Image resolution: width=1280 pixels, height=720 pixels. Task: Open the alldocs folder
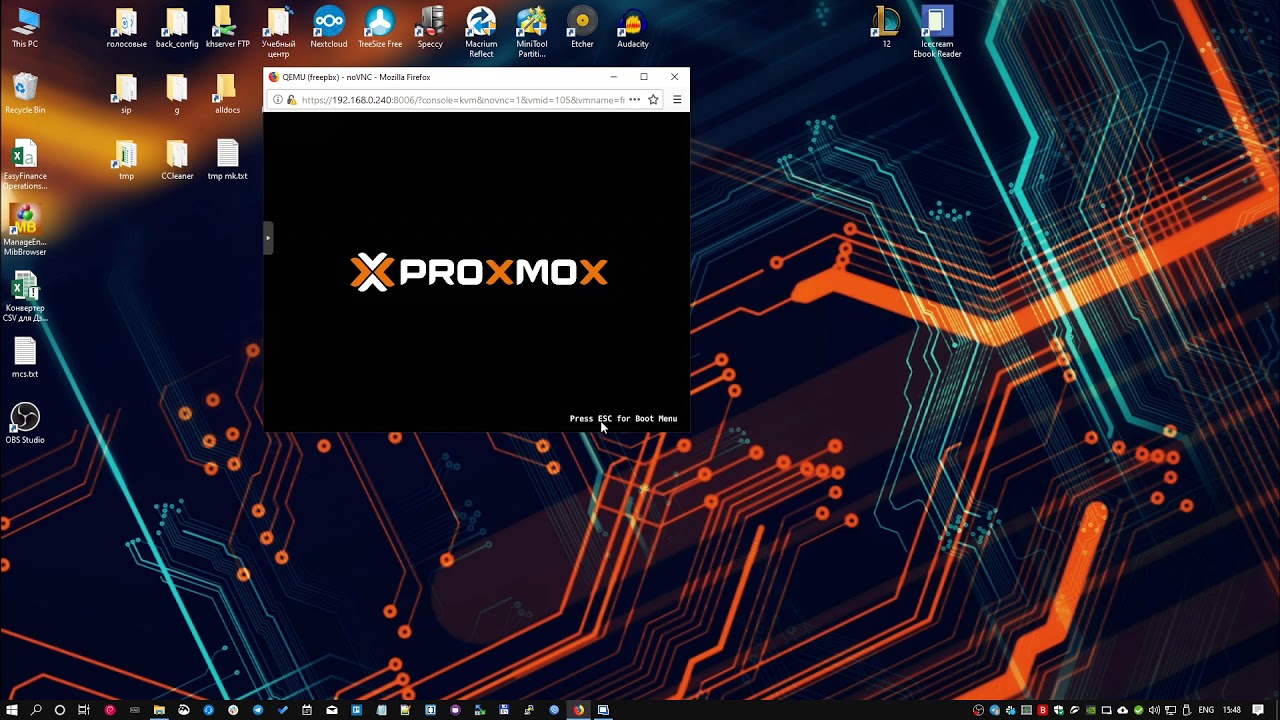tap(227, 95)
